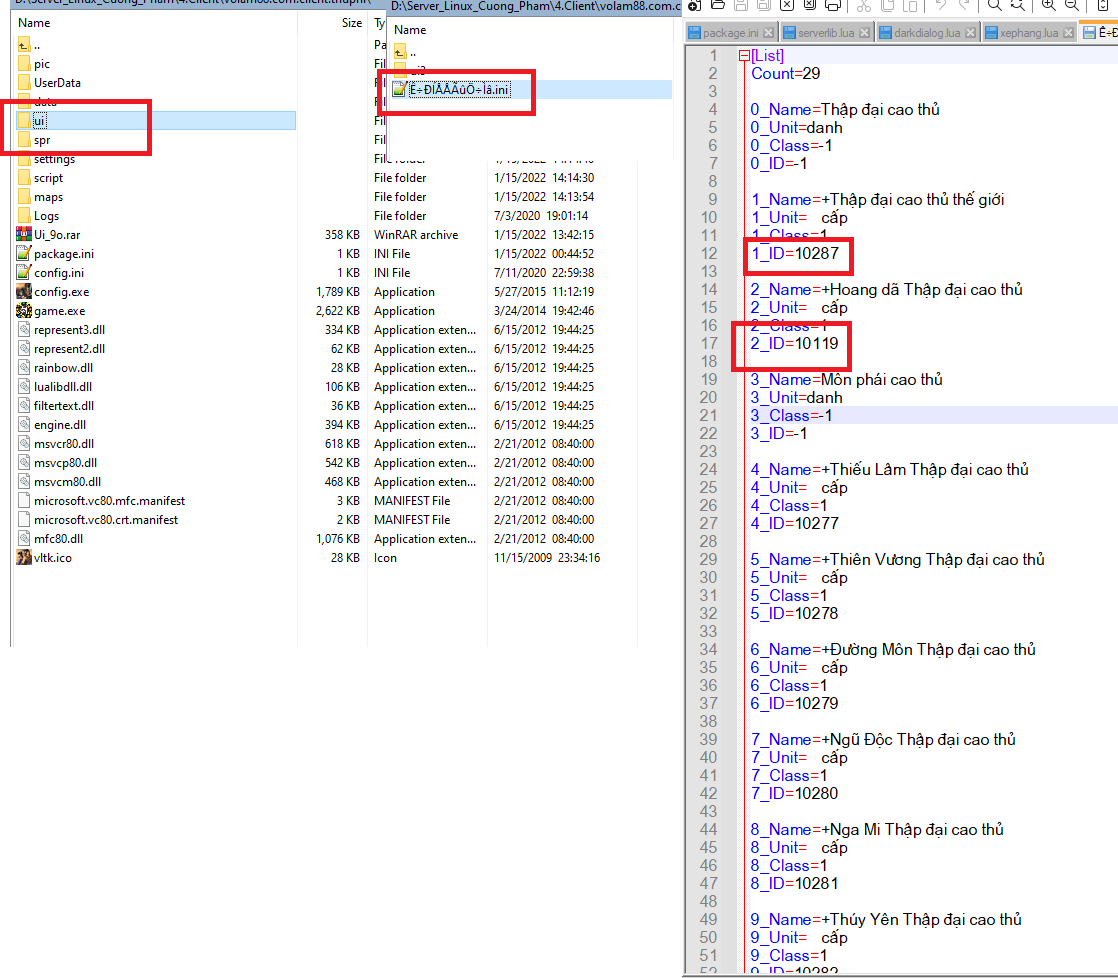Click the Paste toolbar icon

pyautogui.click(x=911, y=7)
